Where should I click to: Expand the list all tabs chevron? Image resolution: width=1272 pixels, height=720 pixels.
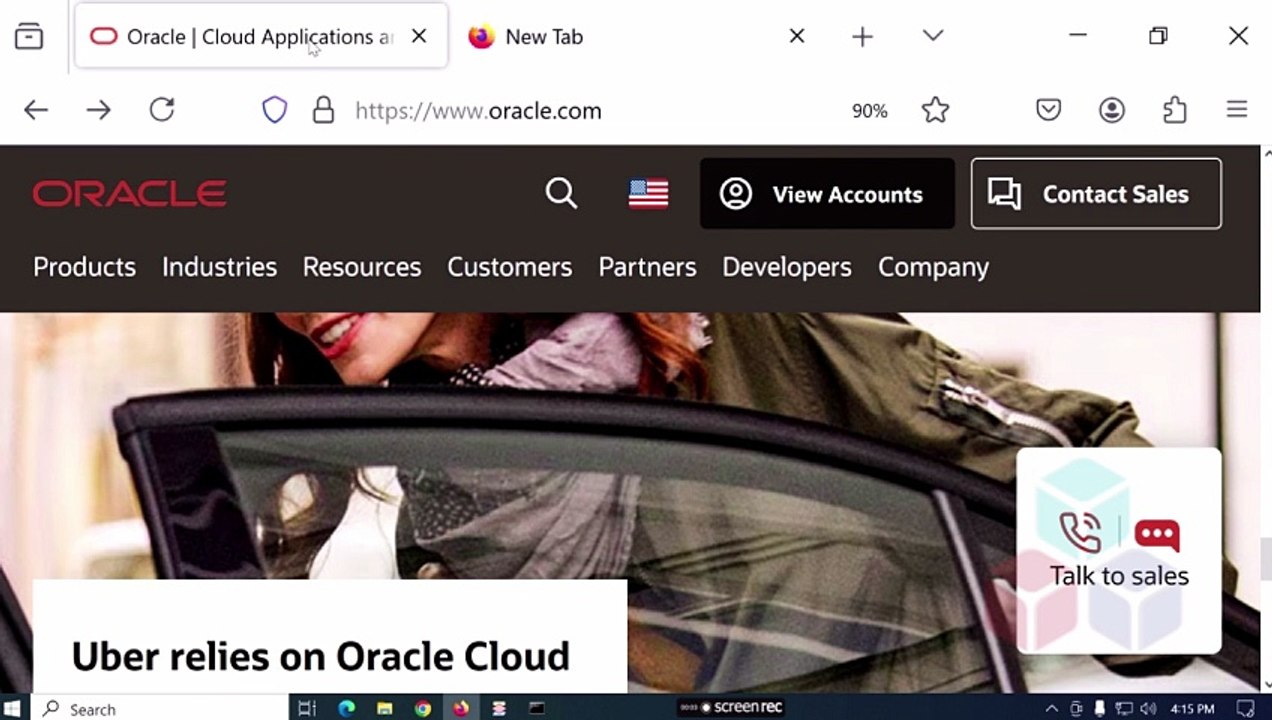(933, 36)
